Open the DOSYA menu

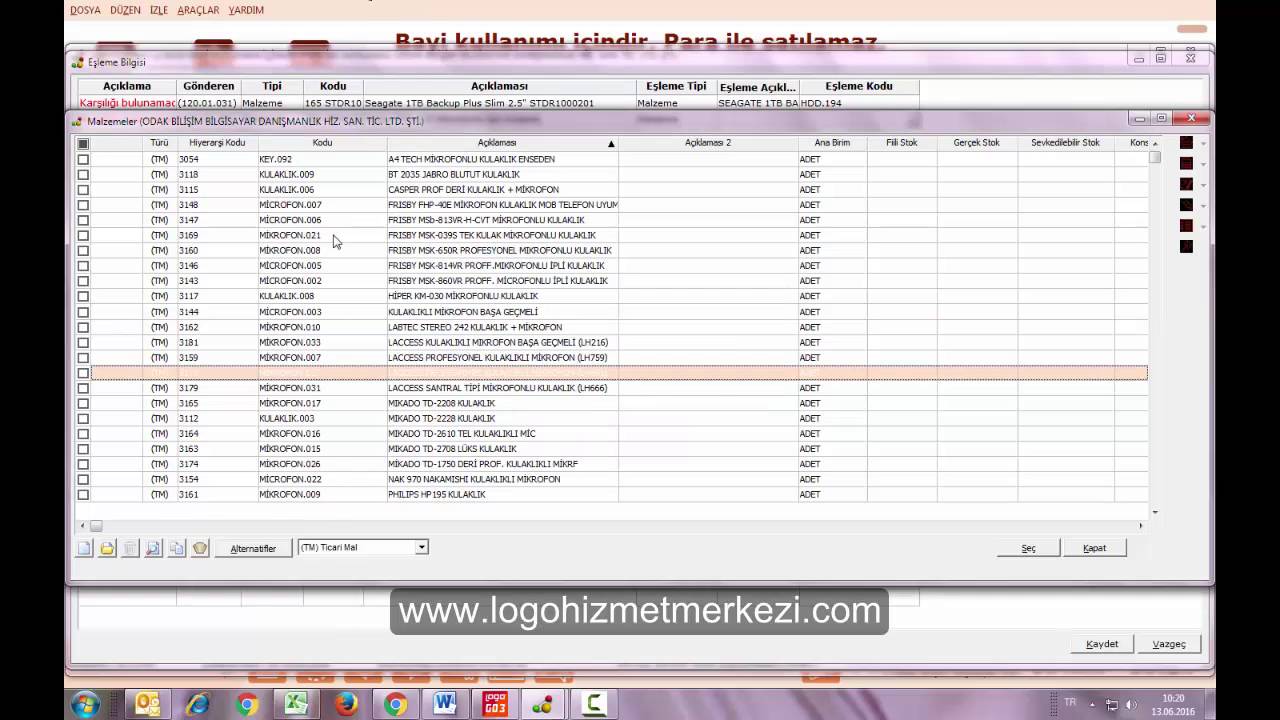tap(85, 10)
